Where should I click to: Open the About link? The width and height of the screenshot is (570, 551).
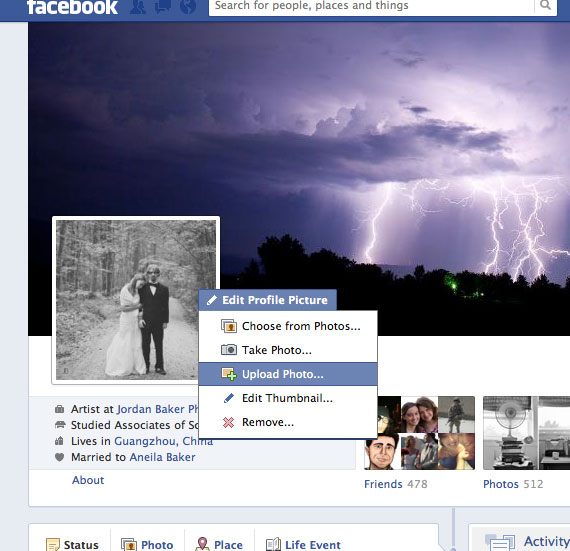pyautogui.click(x=88, y=480)
